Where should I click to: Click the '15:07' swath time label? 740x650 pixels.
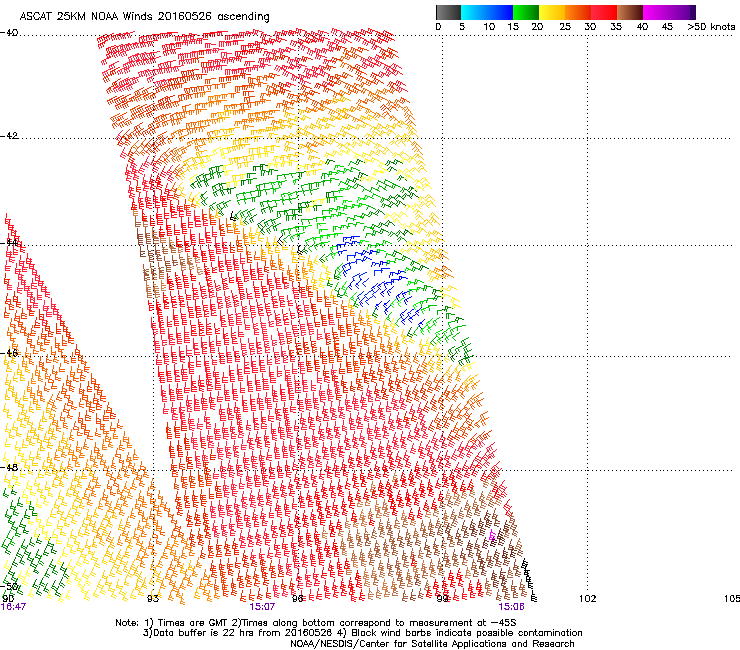262,607
